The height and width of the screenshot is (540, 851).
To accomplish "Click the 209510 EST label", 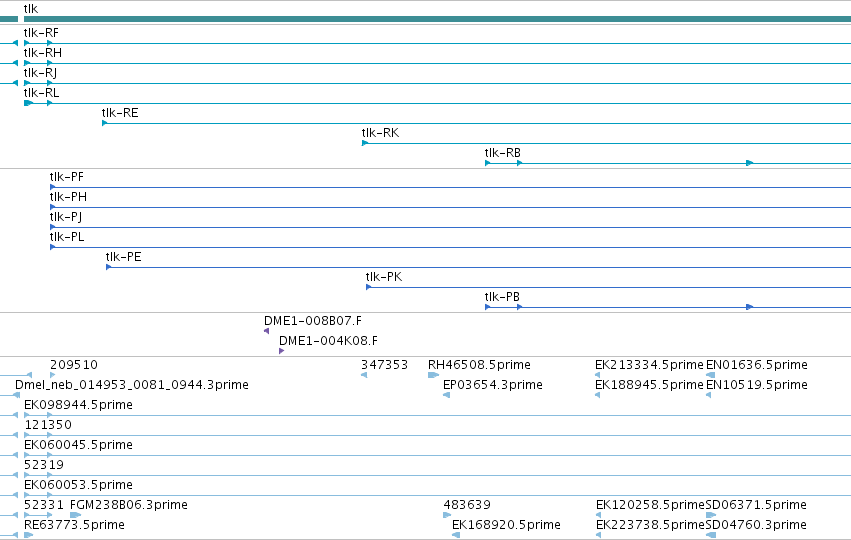I will [74, 365].
